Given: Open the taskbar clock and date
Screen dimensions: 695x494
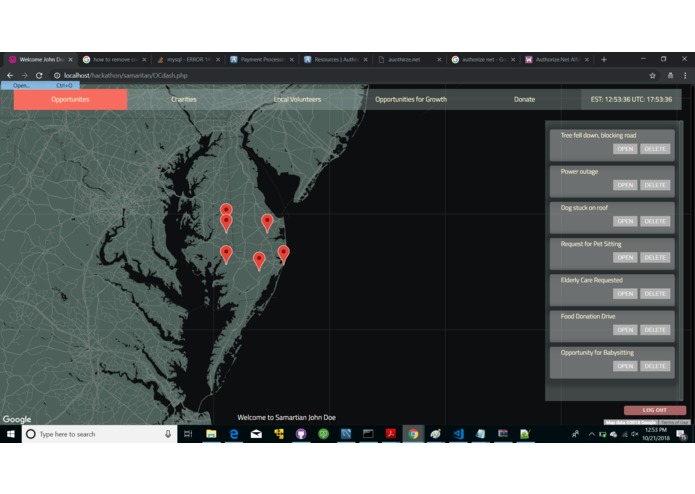Looking at the screenshot, I should [x=656, y=434].
